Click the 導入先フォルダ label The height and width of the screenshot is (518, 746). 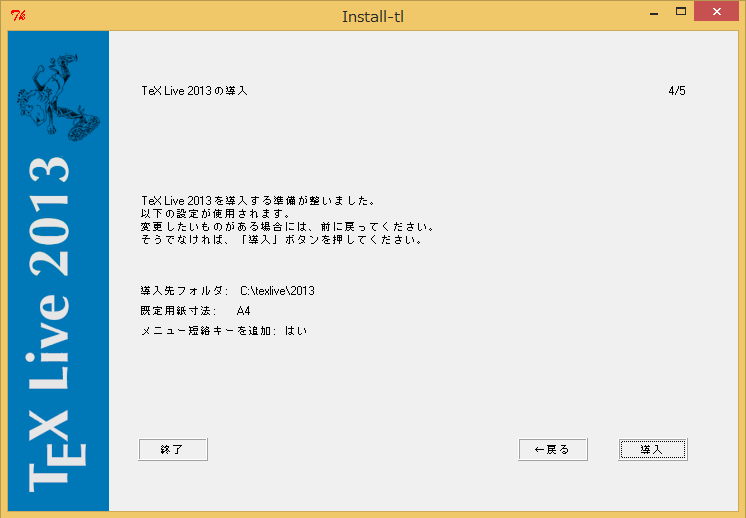[x=185, y=291]
